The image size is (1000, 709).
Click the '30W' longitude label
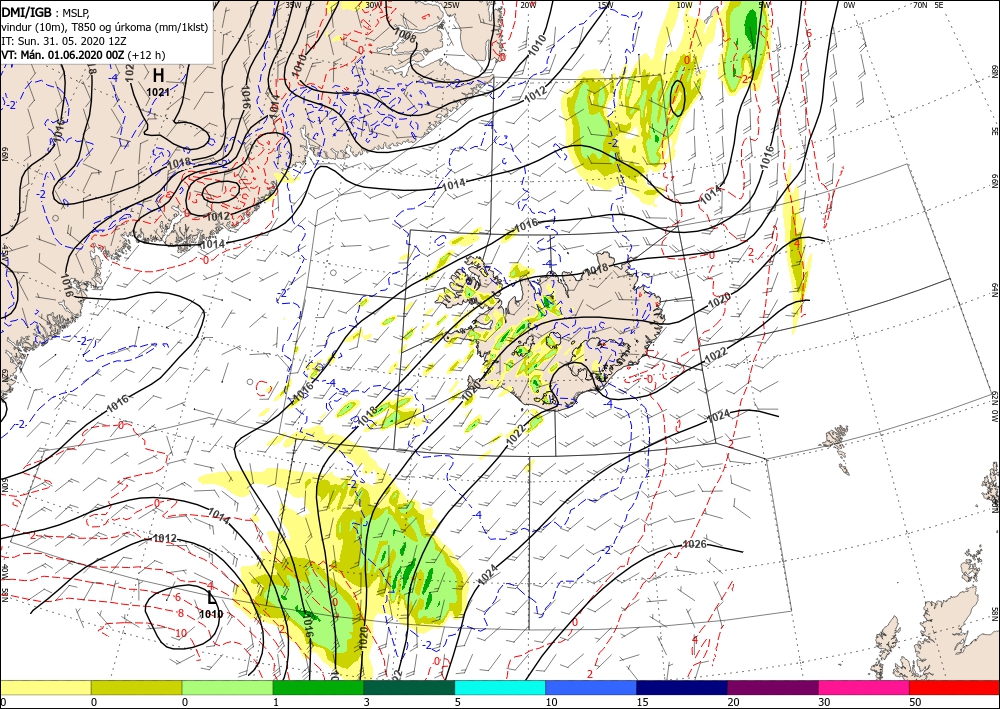(374, 5)
